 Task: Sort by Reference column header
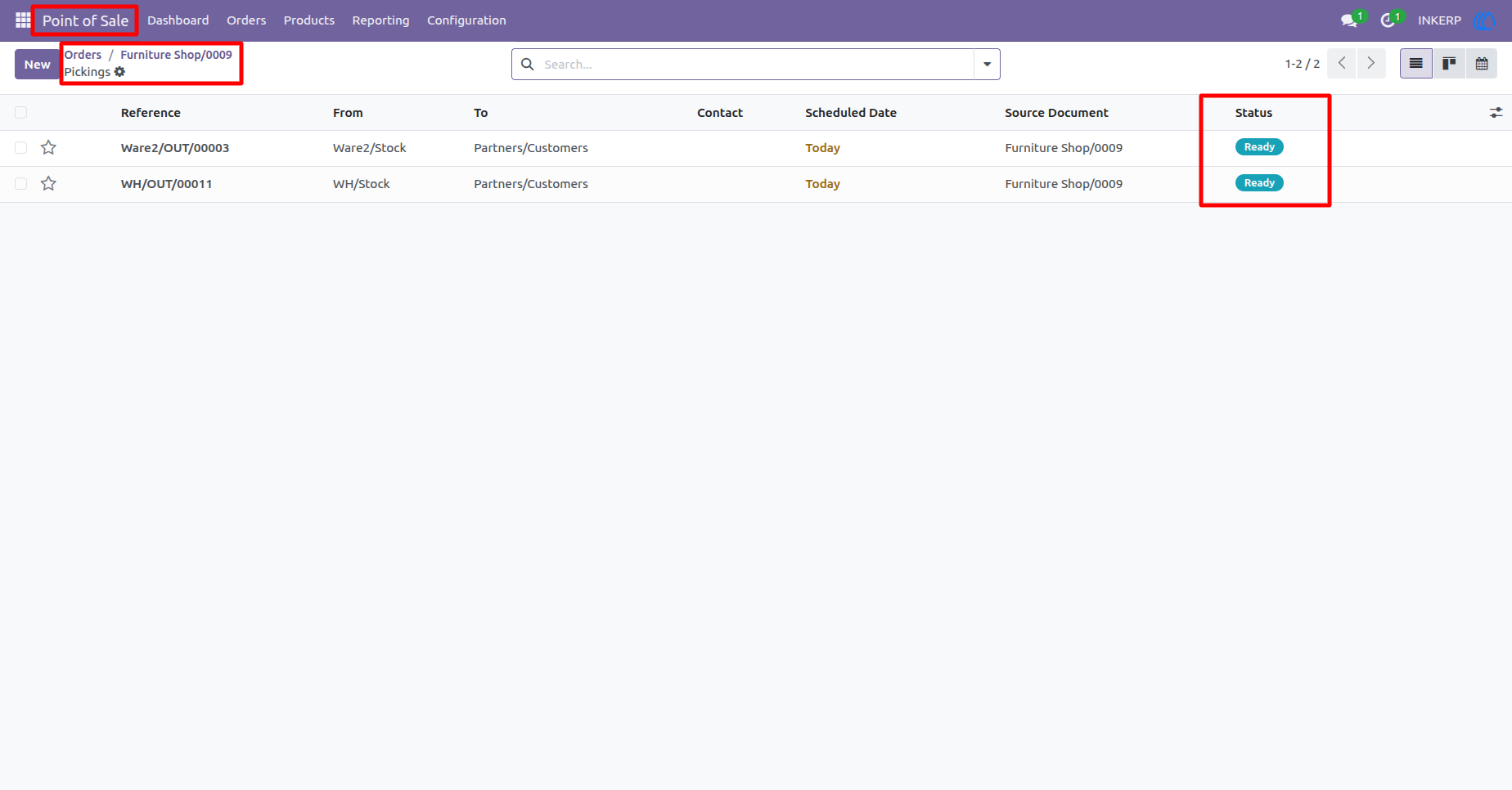coord(151,113)
